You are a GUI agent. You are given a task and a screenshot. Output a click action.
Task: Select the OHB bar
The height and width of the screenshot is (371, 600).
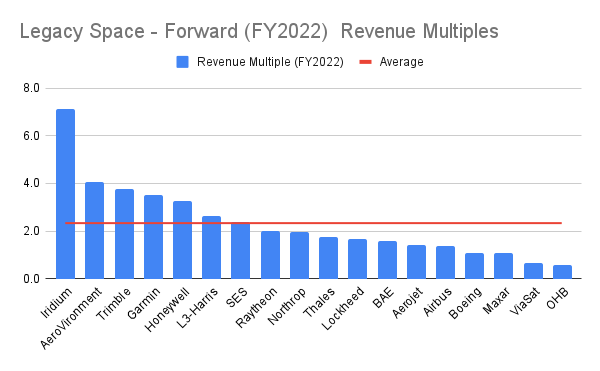(562, 272)
